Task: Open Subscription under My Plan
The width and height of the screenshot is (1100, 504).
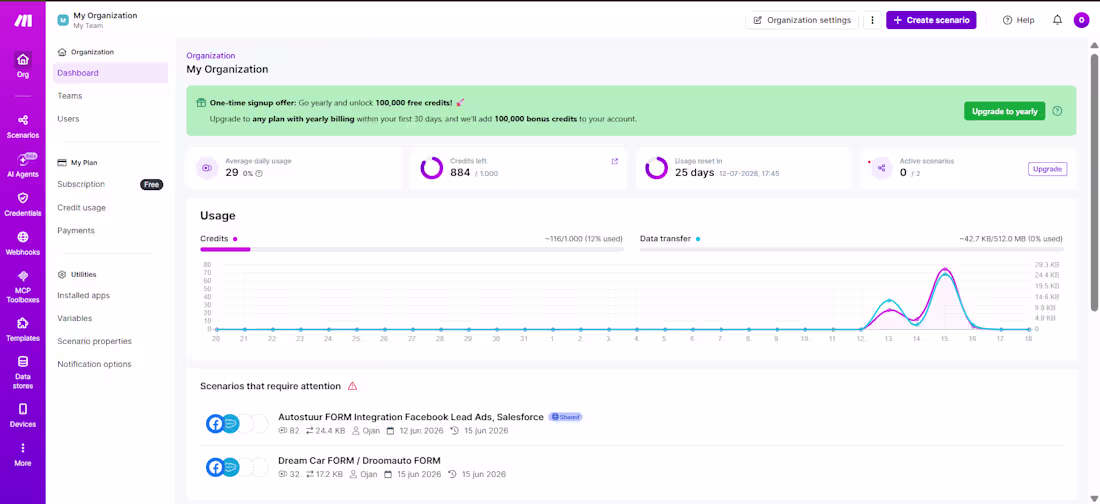Action: click(x=81, y=185)
